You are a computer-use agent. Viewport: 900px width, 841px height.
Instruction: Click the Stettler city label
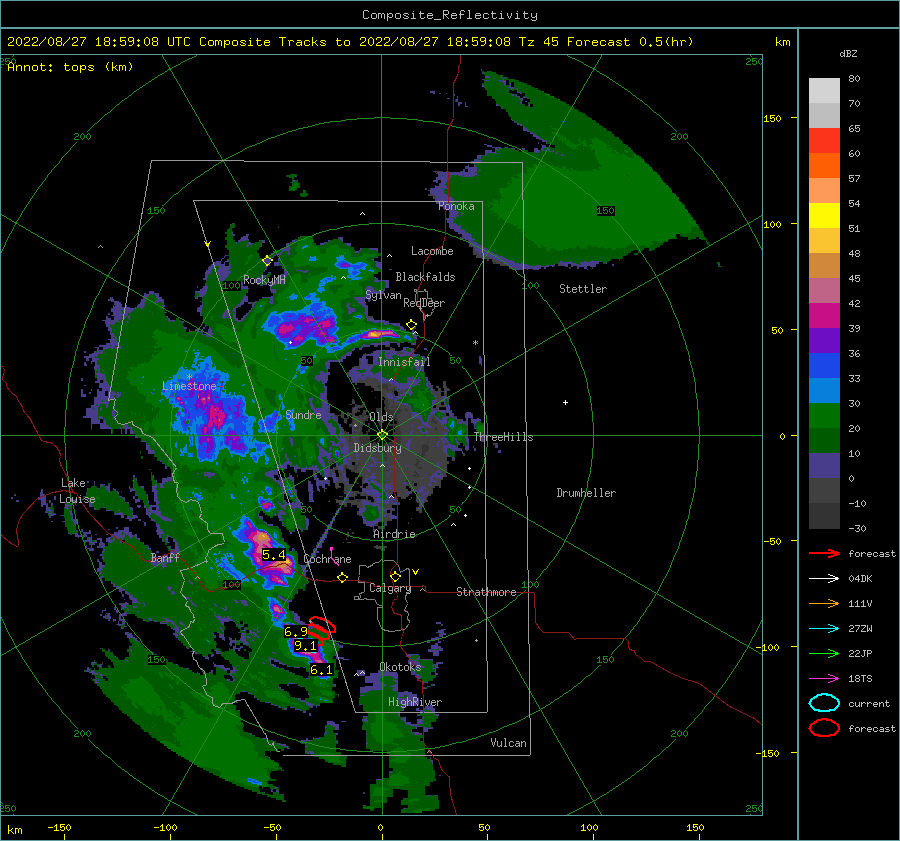pos(583,289)
